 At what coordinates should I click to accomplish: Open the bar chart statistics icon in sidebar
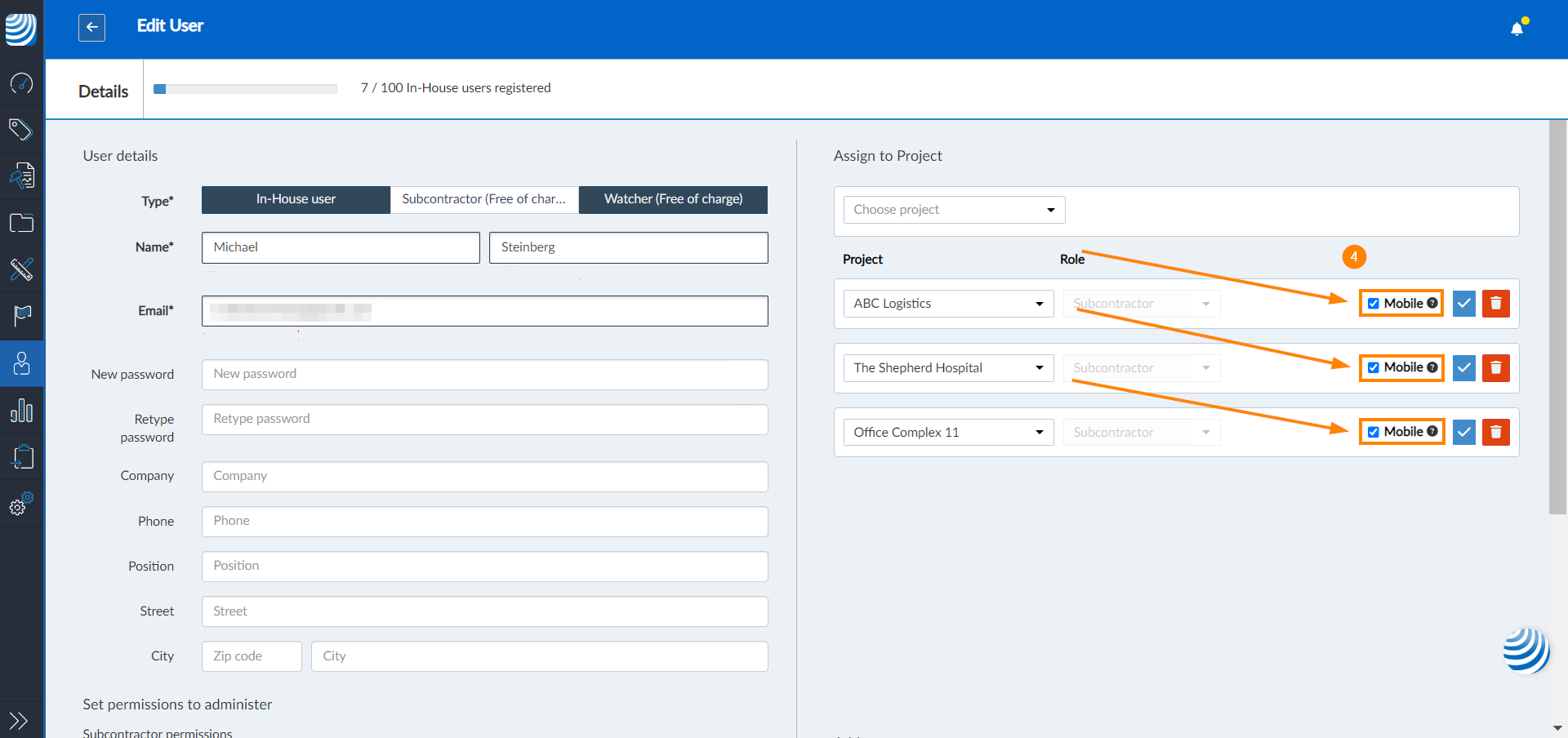tap(22, 411)
